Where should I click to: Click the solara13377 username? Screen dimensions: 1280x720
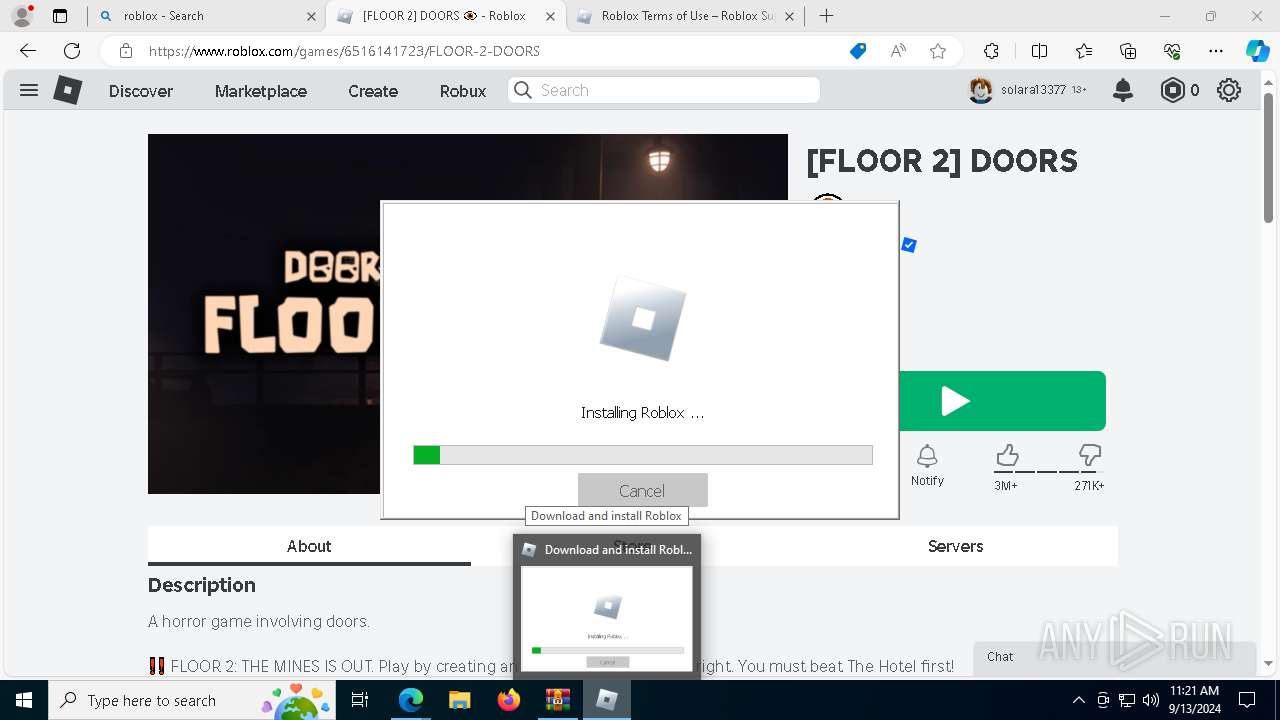tap(1034, 90)
